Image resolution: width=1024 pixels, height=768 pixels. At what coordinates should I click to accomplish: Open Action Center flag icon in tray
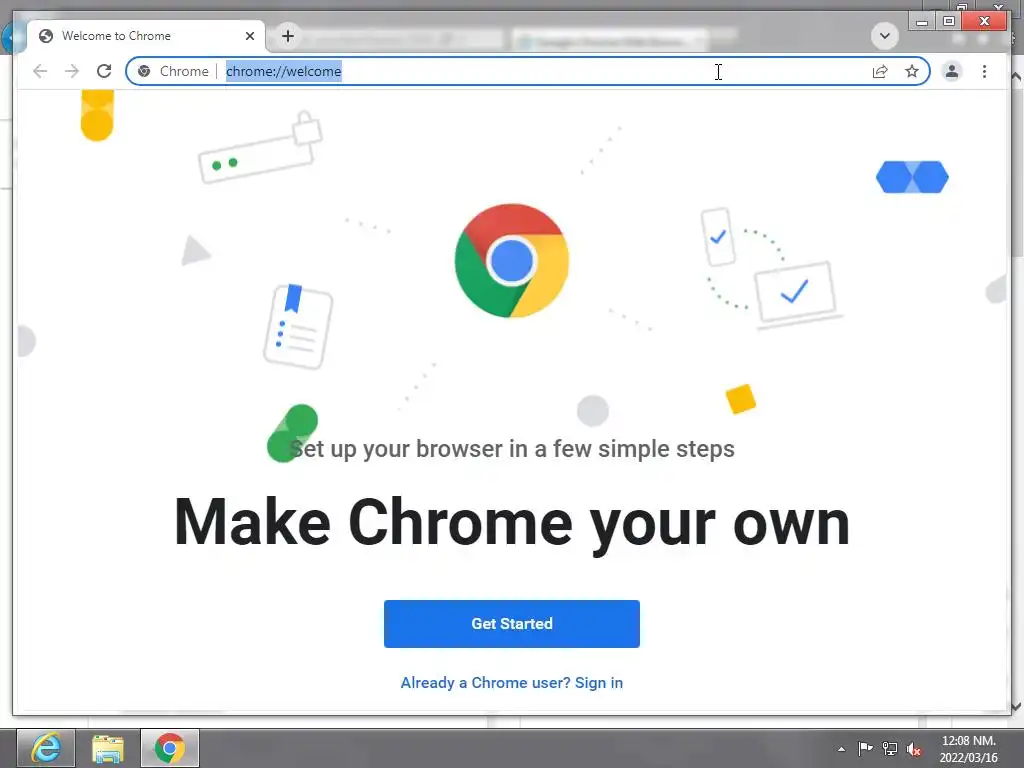pos(865,748)
